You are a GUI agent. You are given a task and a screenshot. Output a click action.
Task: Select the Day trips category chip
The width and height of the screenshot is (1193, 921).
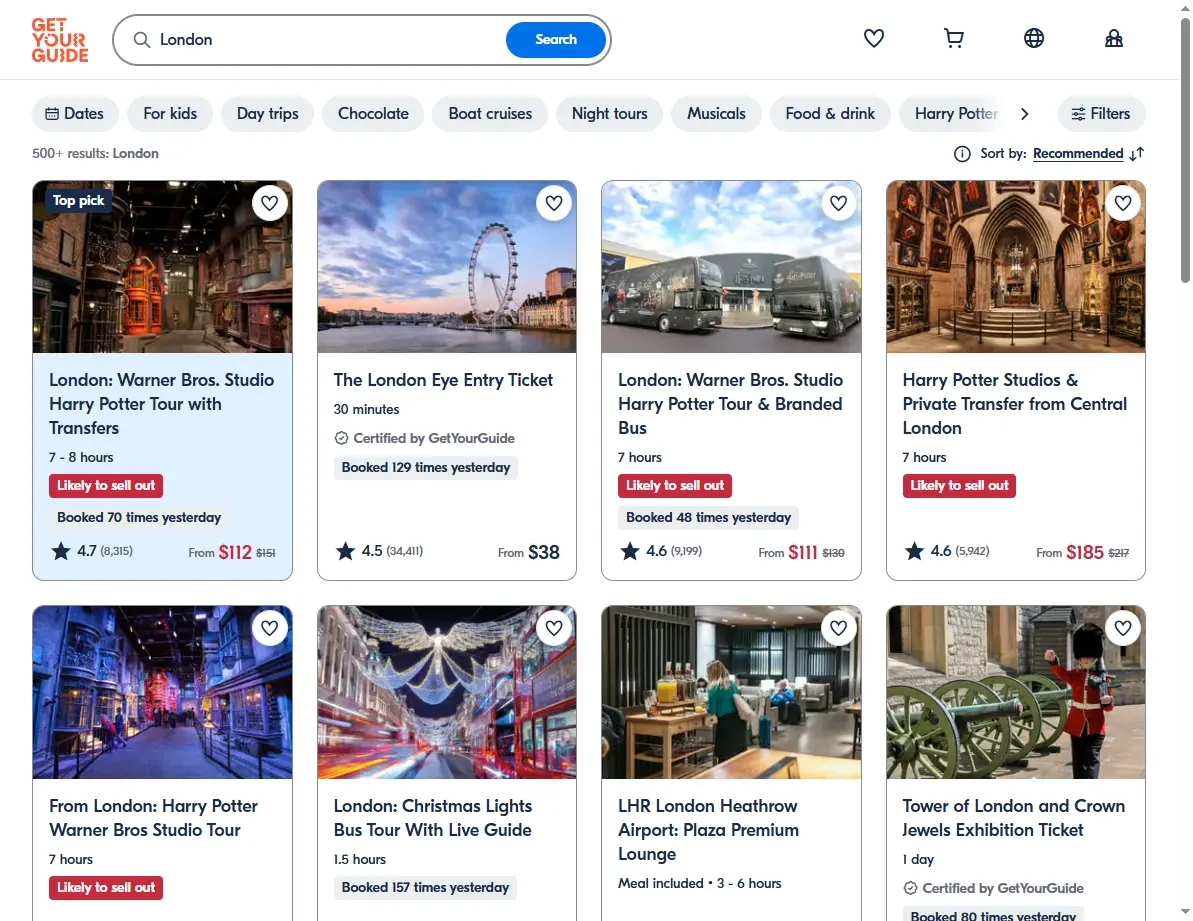click(x=267, y=114)
